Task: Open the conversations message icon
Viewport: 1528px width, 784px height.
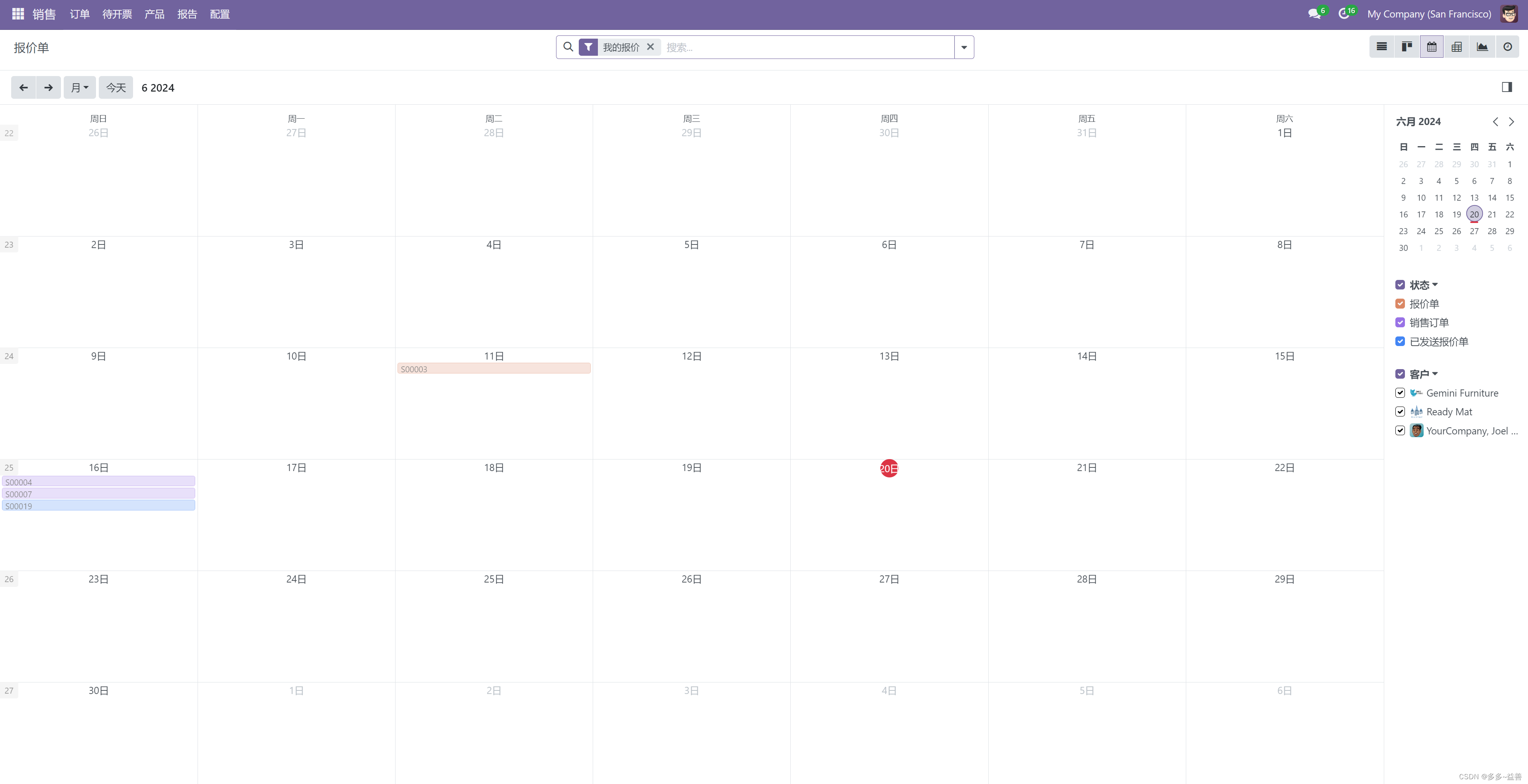Action: [1314, 14]
